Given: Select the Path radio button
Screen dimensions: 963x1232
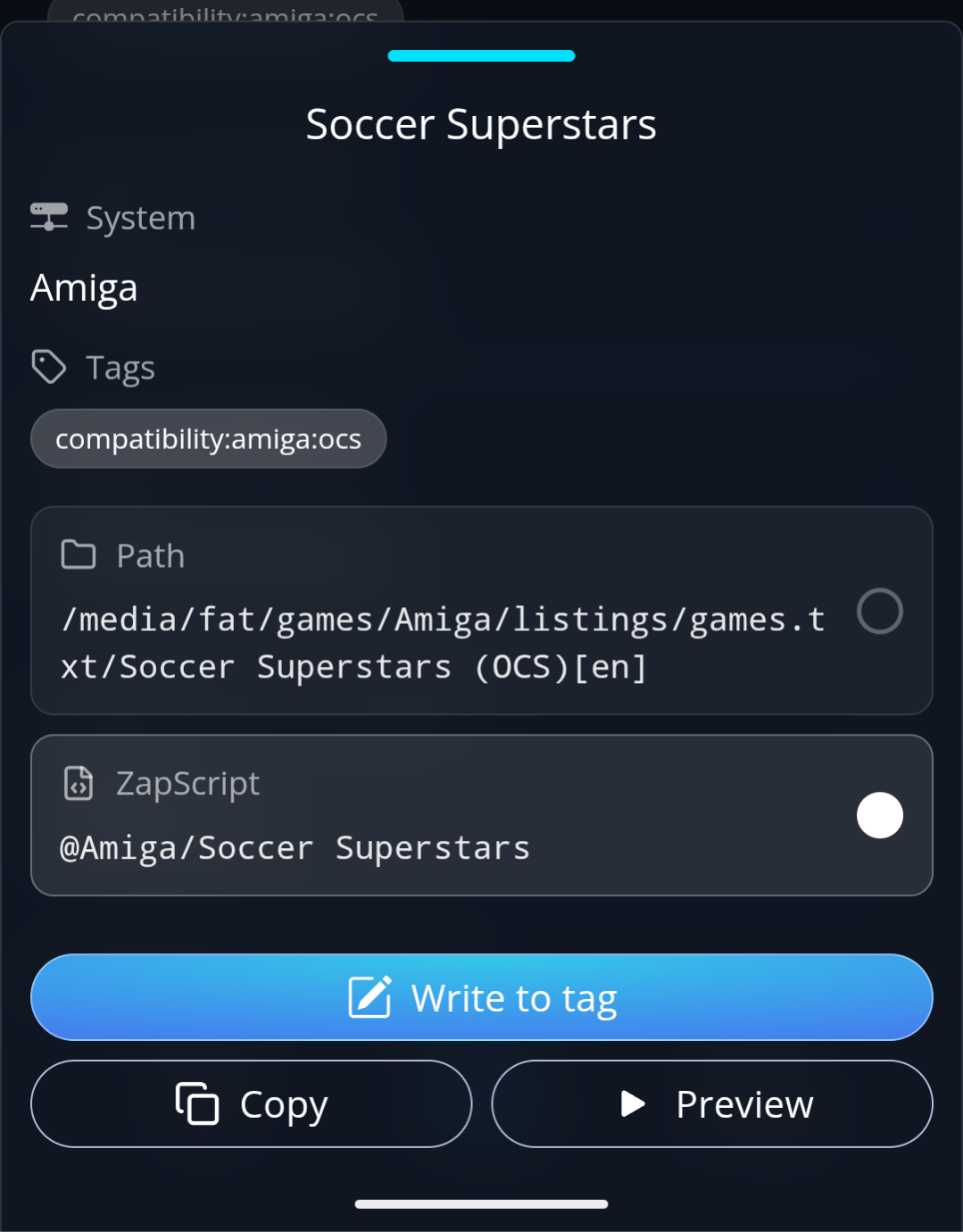Looking at the screenshot, I should point(880,612).
